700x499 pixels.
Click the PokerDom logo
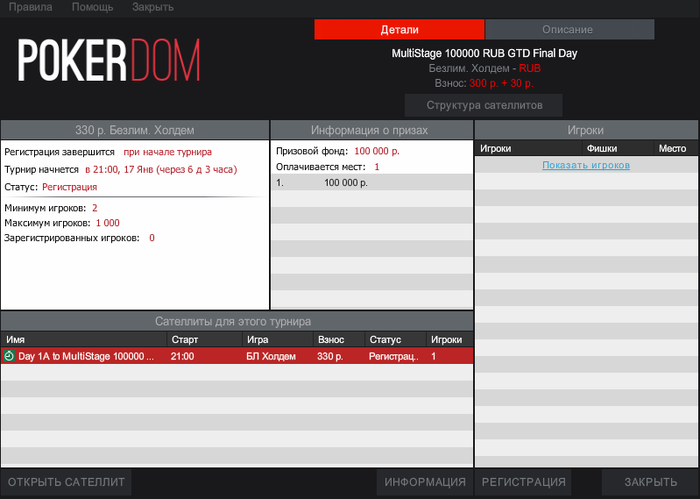109,60
